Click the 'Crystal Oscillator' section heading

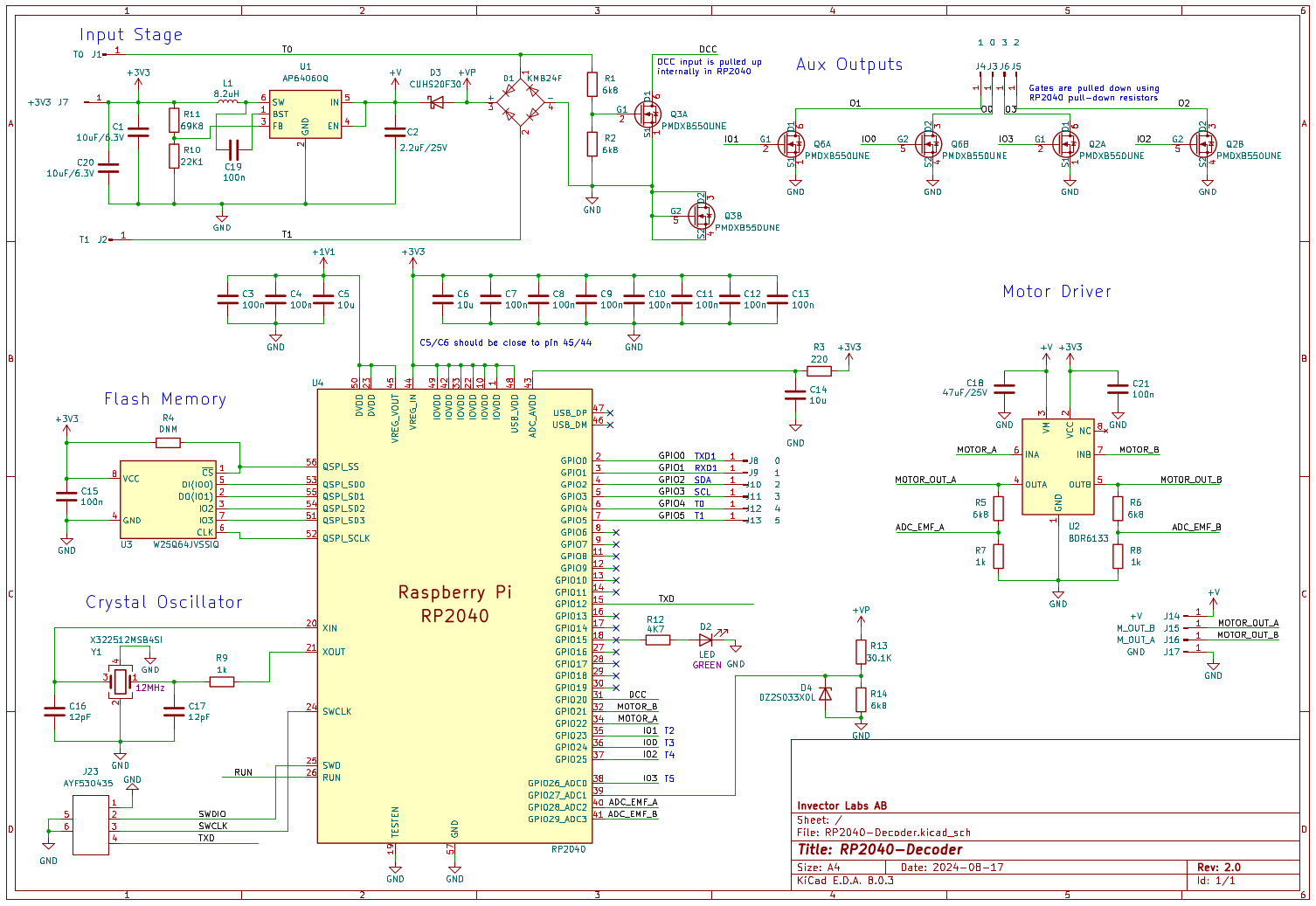(x=163, y=603)
